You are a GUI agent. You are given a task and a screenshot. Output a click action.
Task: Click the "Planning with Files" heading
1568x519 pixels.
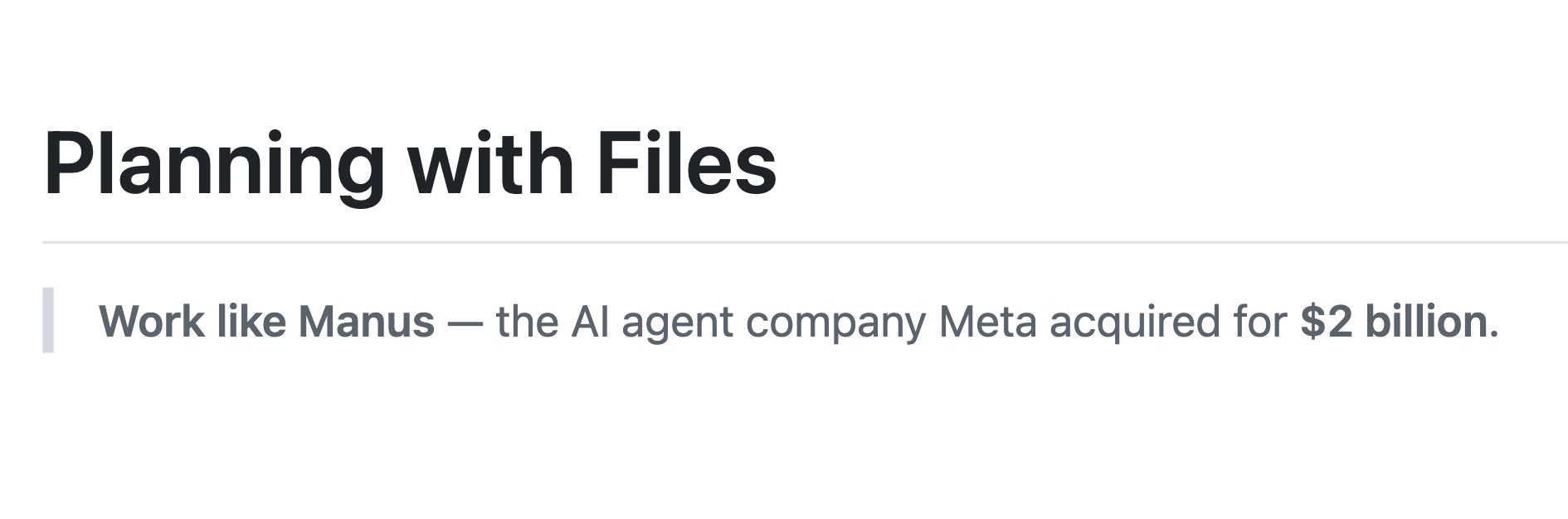(x=410, y=164)
